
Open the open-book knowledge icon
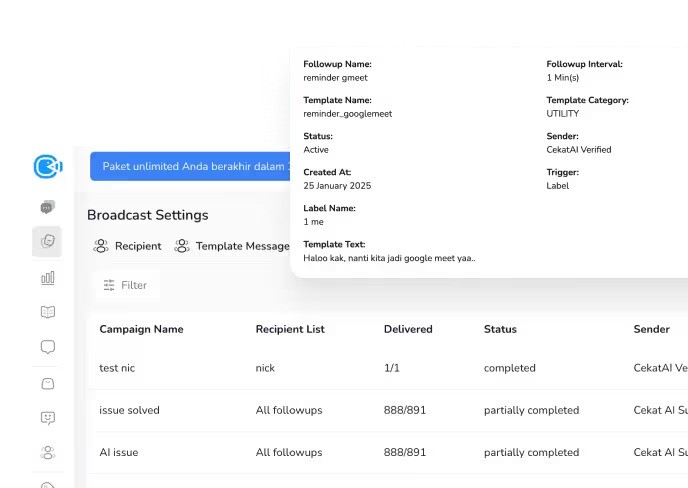[x=47, y=312]
